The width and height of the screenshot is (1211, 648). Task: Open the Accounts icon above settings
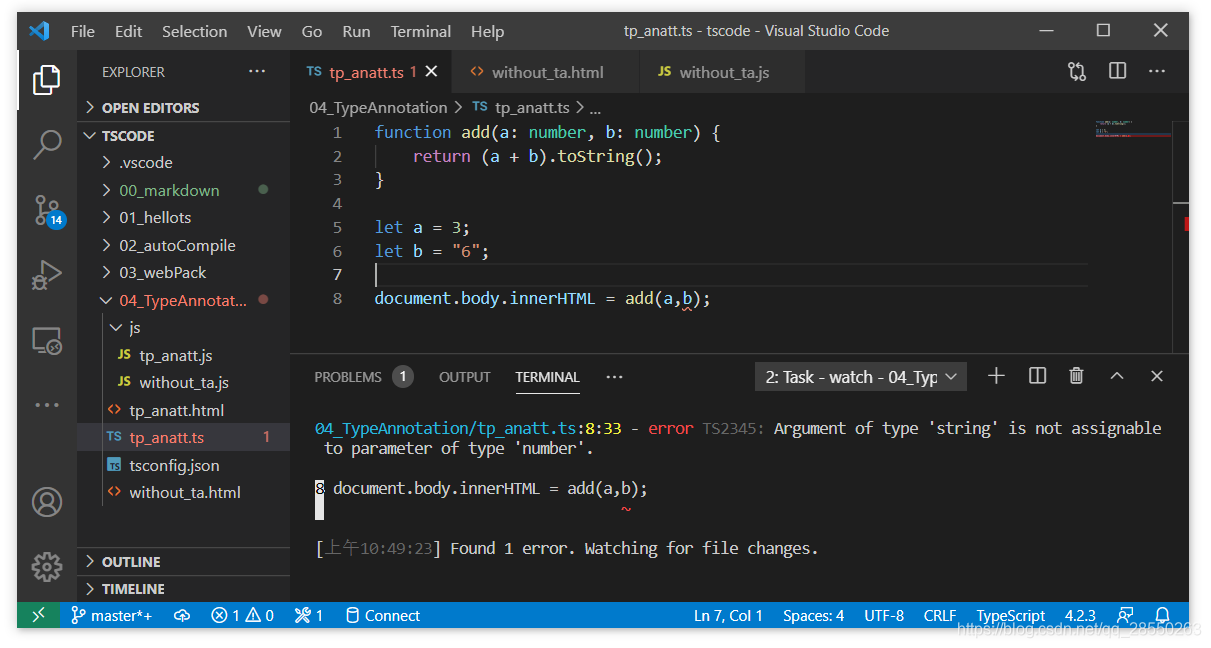(x=47, y=503)
